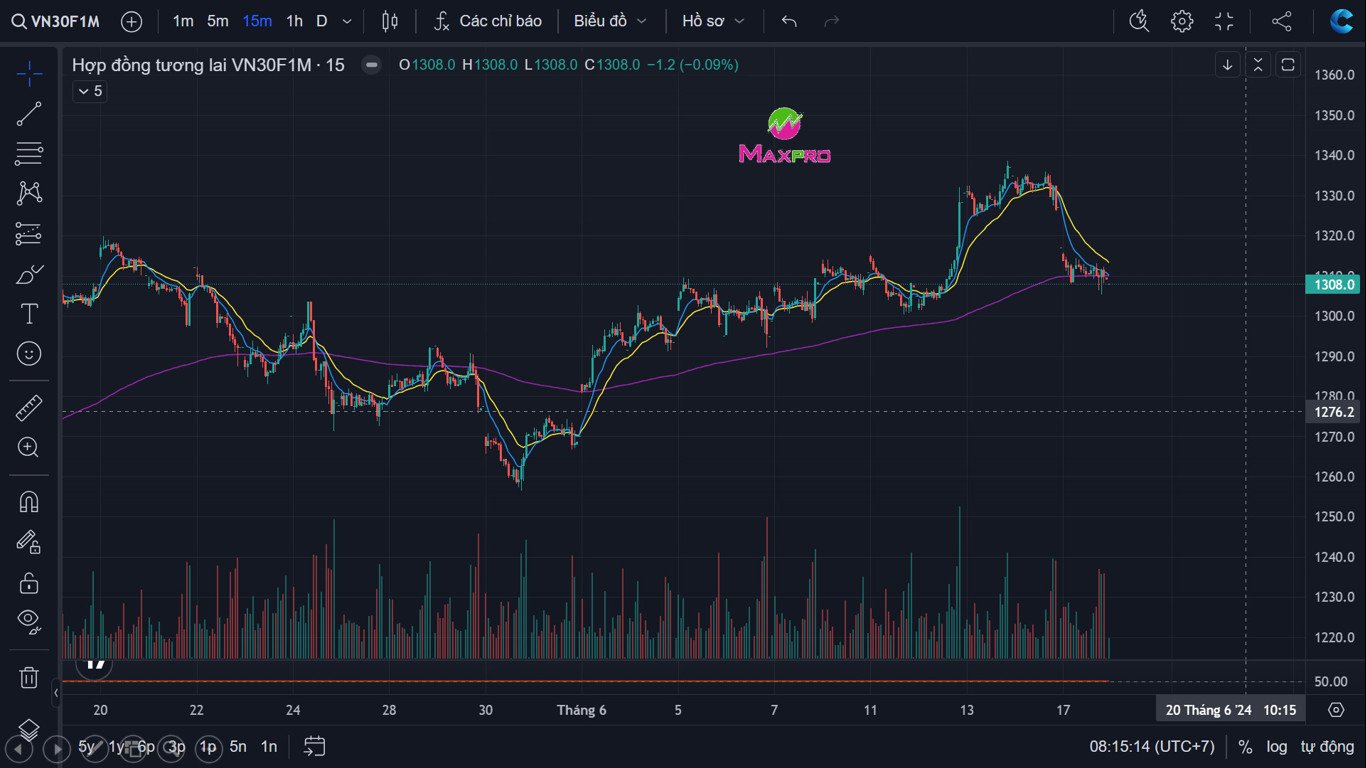Open the Hồ sơ dropdown
Screen dimensions: 1366x768
coord(713,21)
